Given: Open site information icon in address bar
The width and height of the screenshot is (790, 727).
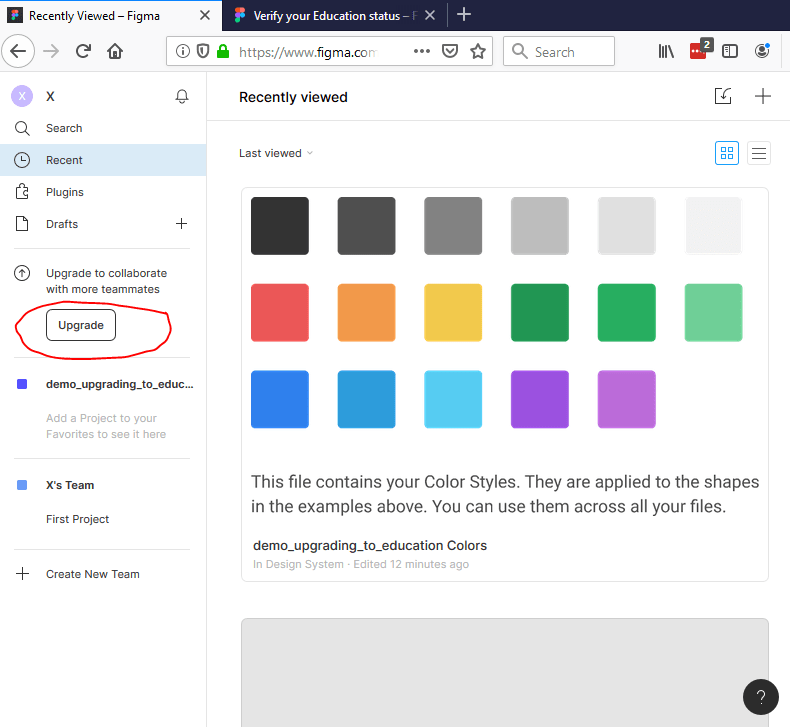Looking at the screenshot, I should [183, 51].
